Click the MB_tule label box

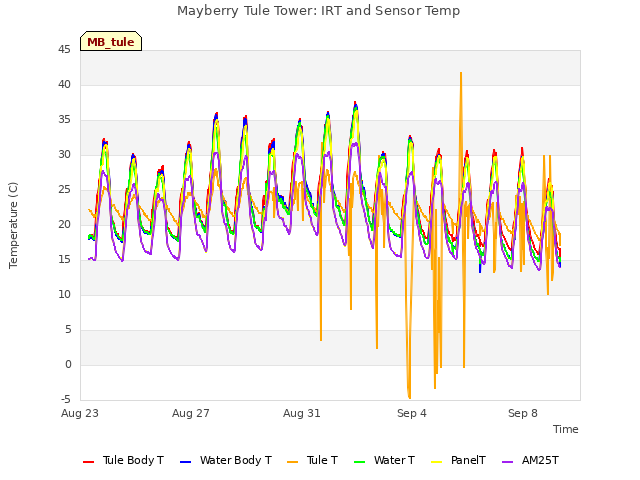[111, 41]
